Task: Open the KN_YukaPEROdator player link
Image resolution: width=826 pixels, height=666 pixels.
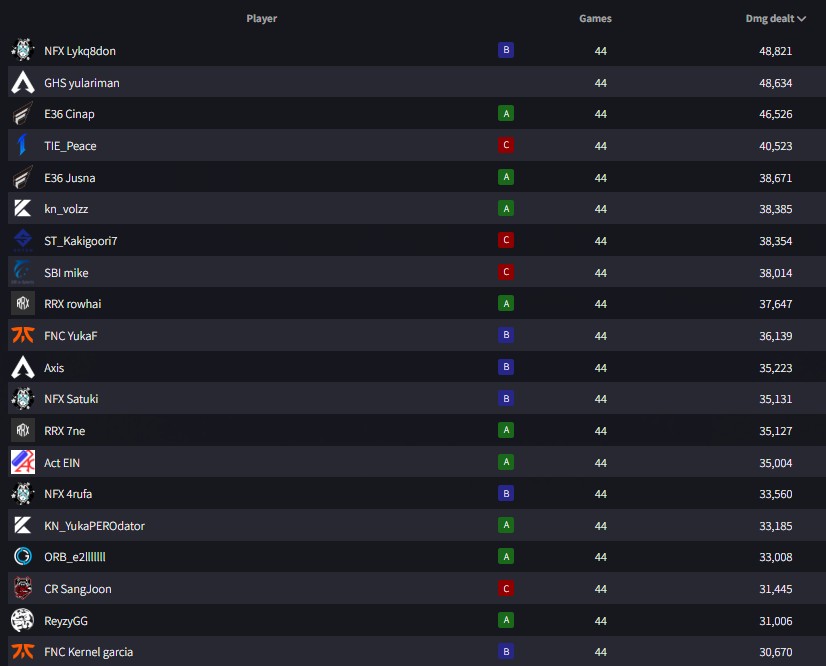Action: pyautogui.click(x=94, y=526)
